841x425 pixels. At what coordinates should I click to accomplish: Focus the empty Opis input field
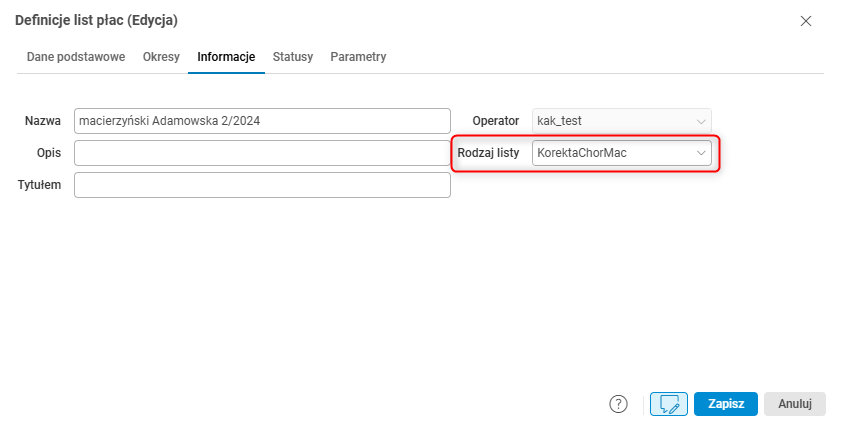pos(262,153)
